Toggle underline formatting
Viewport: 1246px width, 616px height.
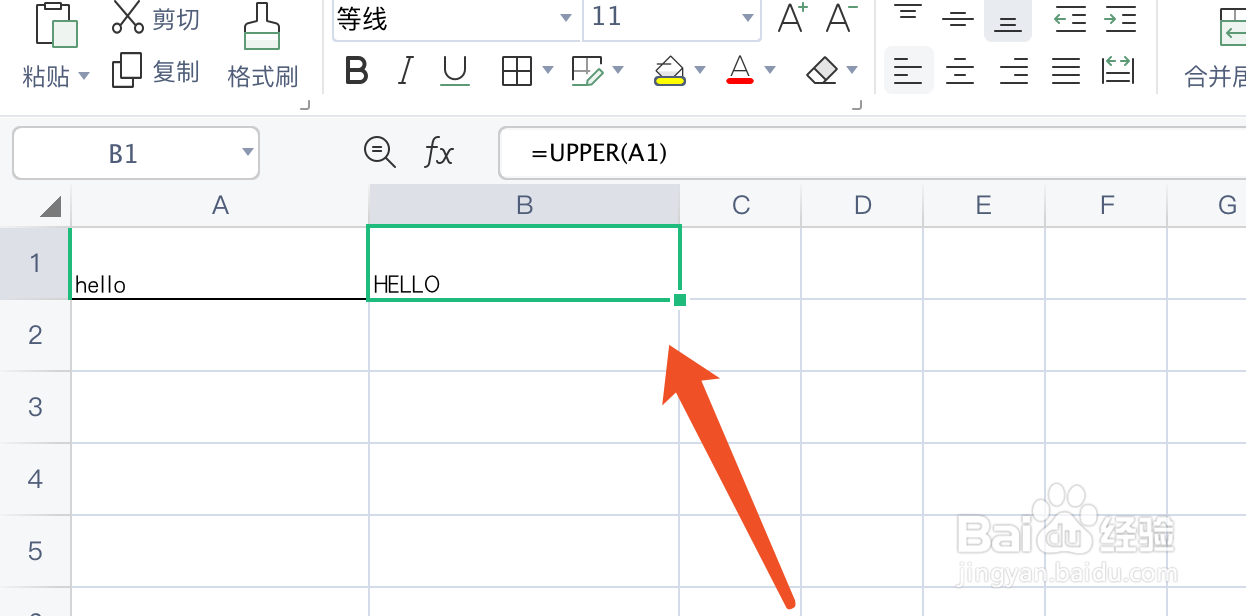(455, 71)
